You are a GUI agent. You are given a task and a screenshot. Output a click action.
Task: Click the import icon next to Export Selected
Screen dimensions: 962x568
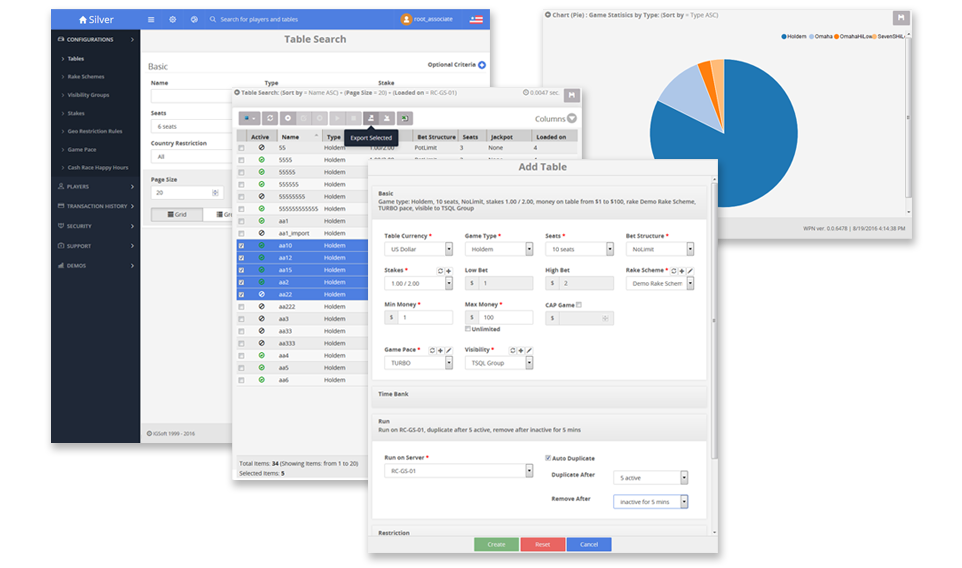387,118
